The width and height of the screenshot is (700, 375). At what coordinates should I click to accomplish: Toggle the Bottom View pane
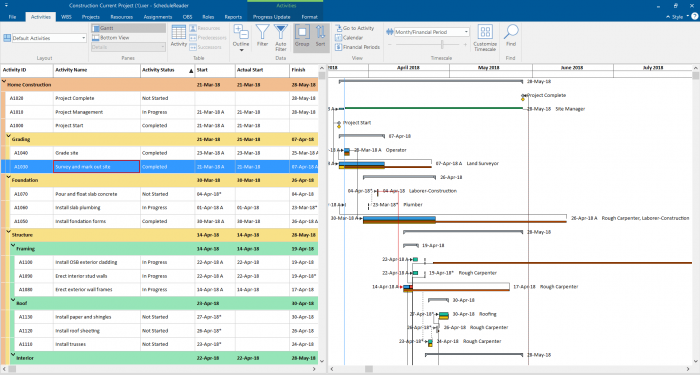(x=128, y=38)
